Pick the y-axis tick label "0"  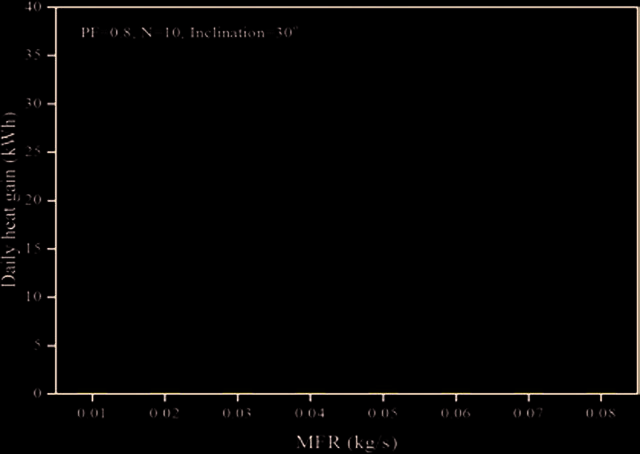tap(38, 393)
